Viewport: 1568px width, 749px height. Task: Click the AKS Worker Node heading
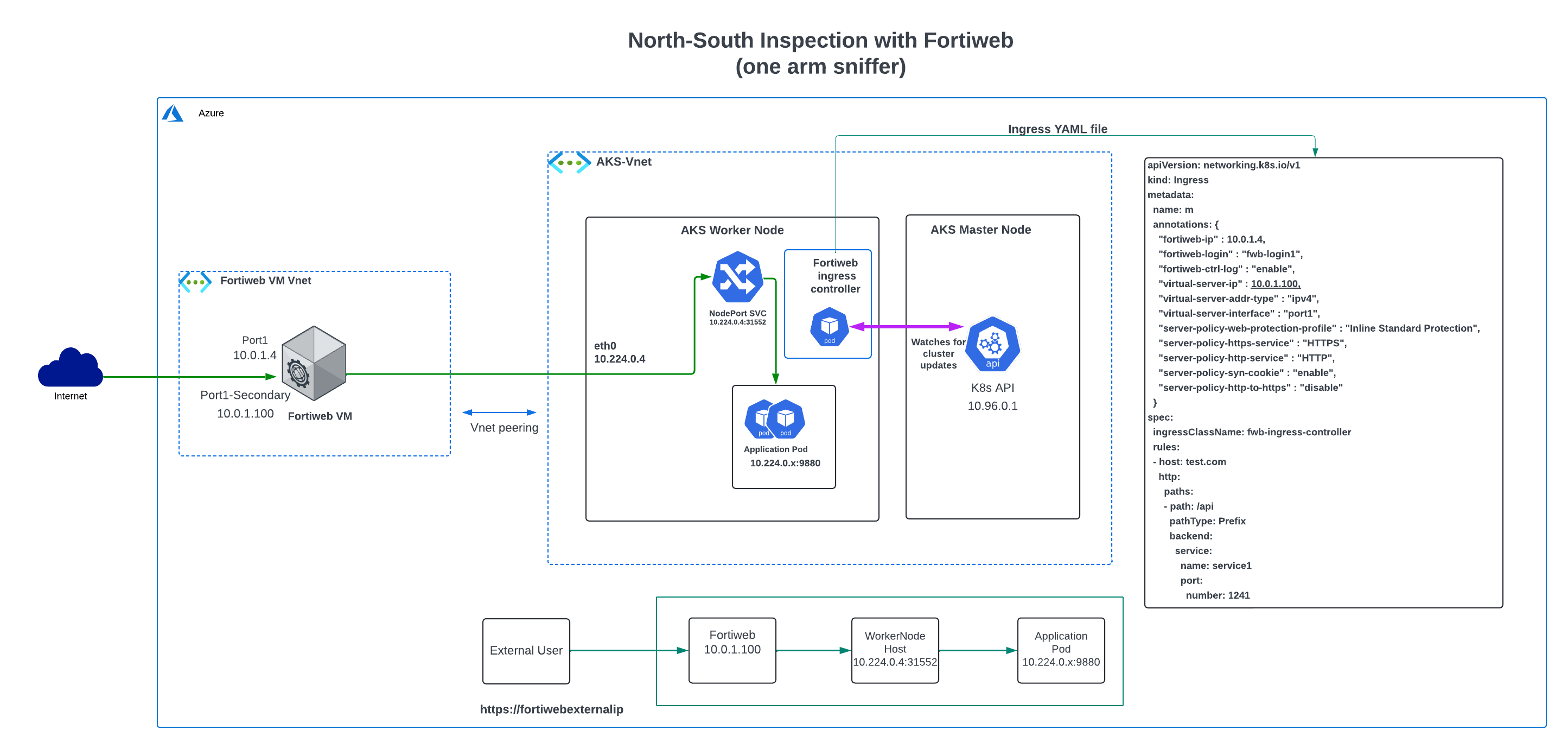(x=732, y=230)
